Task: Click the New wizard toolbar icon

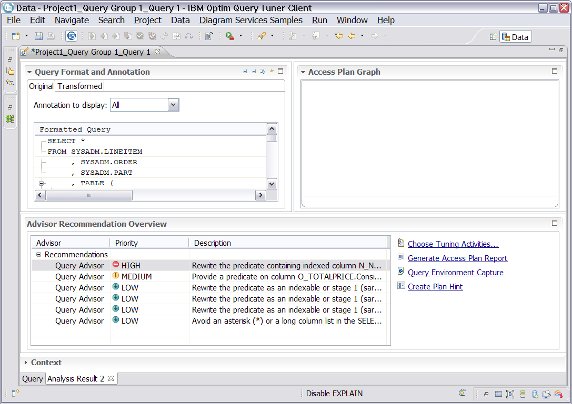Action: pyautogui.click(x=16, y=36)
